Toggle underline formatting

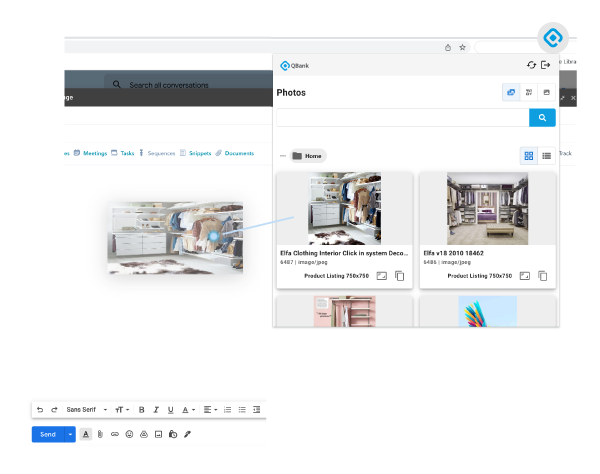tap(171, 410)
